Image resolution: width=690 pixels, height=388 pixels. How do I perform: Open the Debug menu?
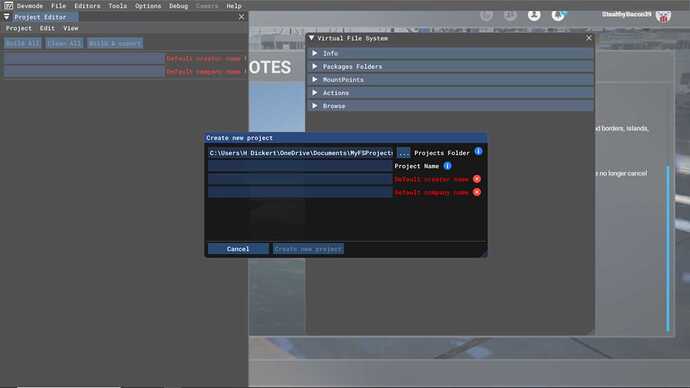pos(178,6)
